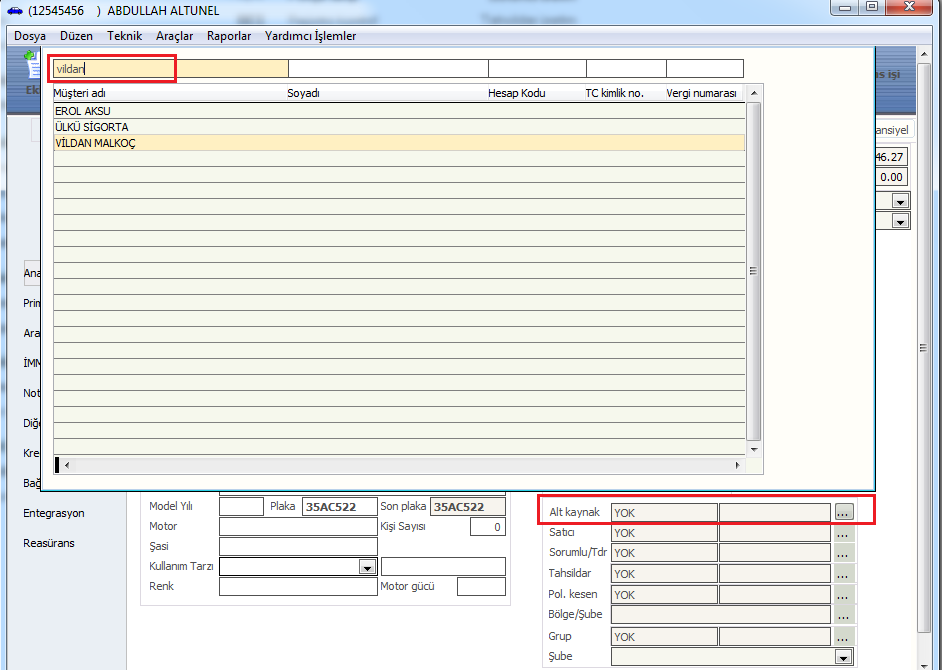Open the Raporlar menu

click(x=229, y=36)
